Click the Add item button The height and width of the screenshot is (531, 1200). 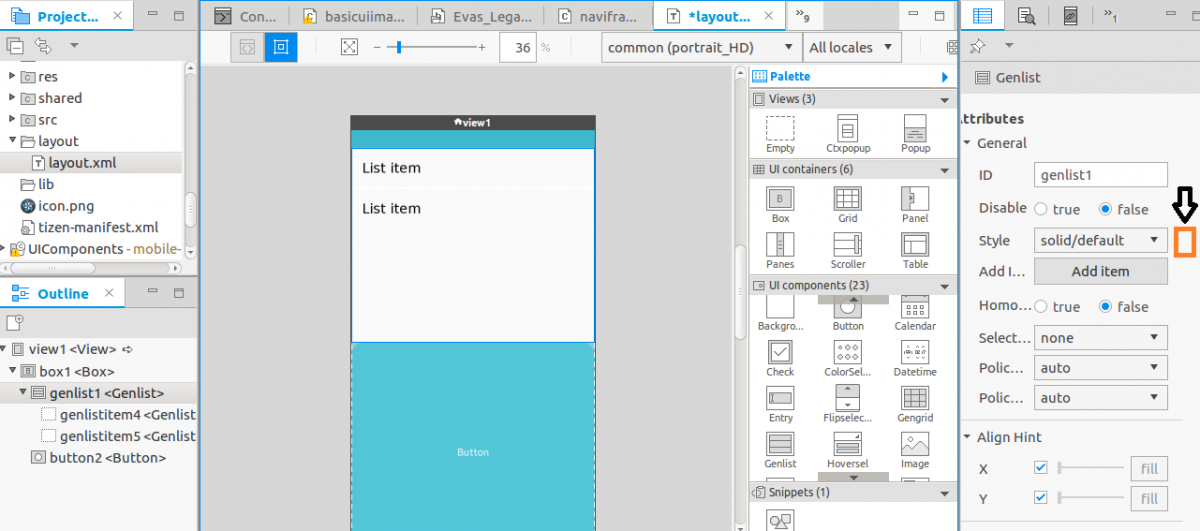pos(1100,271)
